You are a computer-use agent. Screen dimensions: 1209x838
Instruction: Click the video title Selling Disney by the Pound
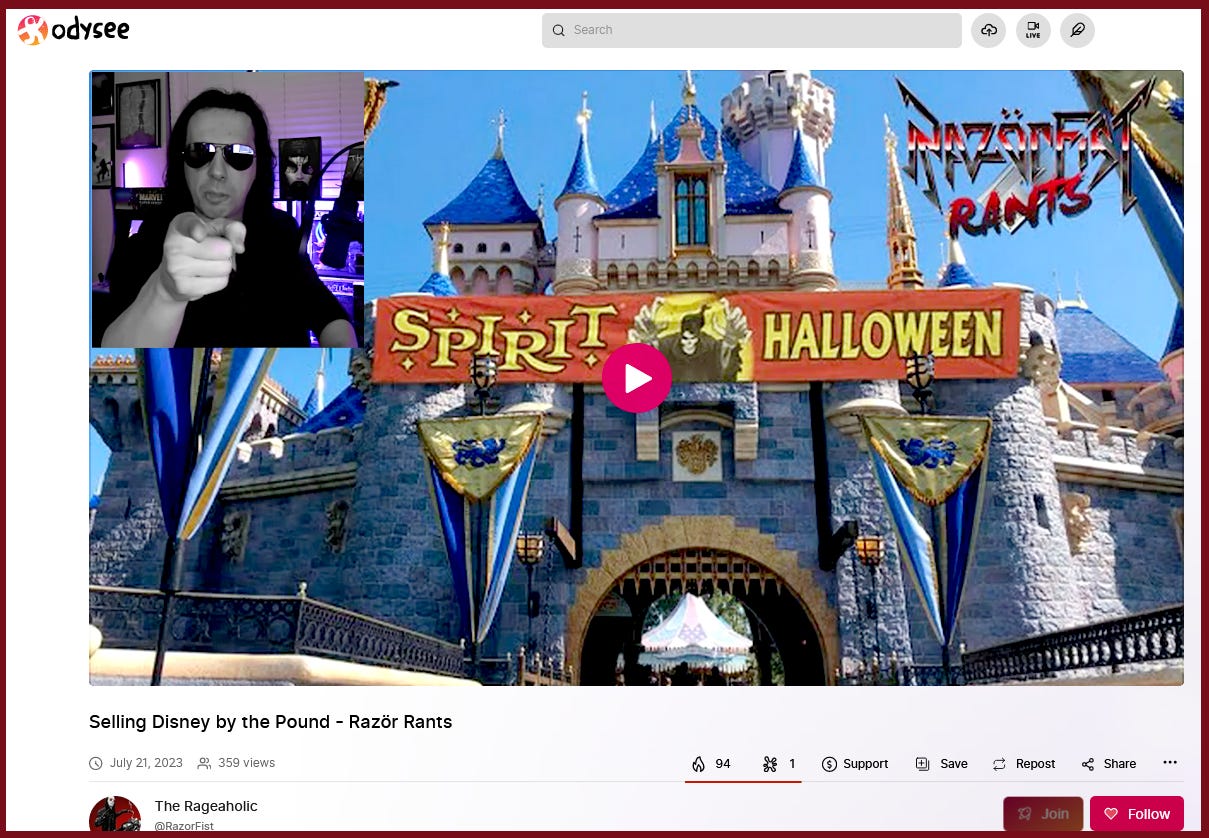(270, 722)
